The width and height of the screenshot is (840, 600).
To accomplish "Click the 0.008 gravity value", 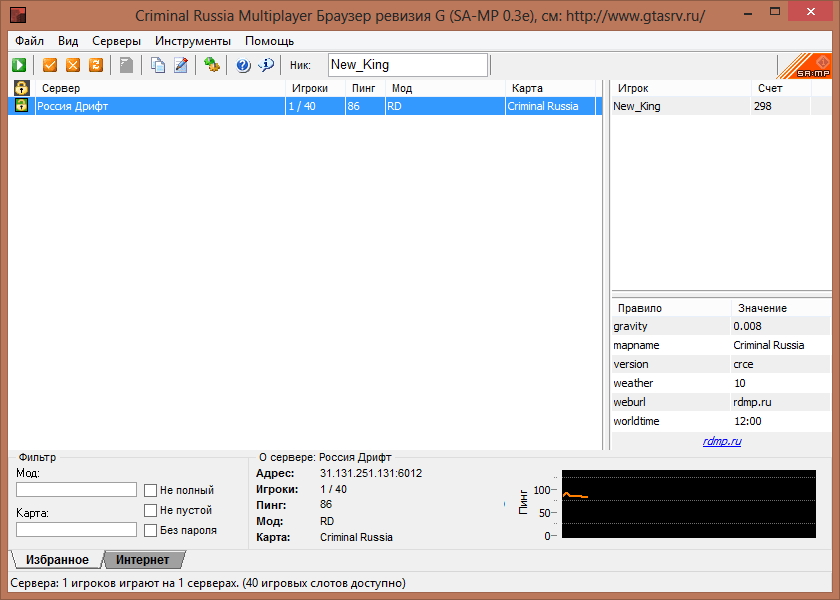I will pyautogui.click(x=747, y=326).
